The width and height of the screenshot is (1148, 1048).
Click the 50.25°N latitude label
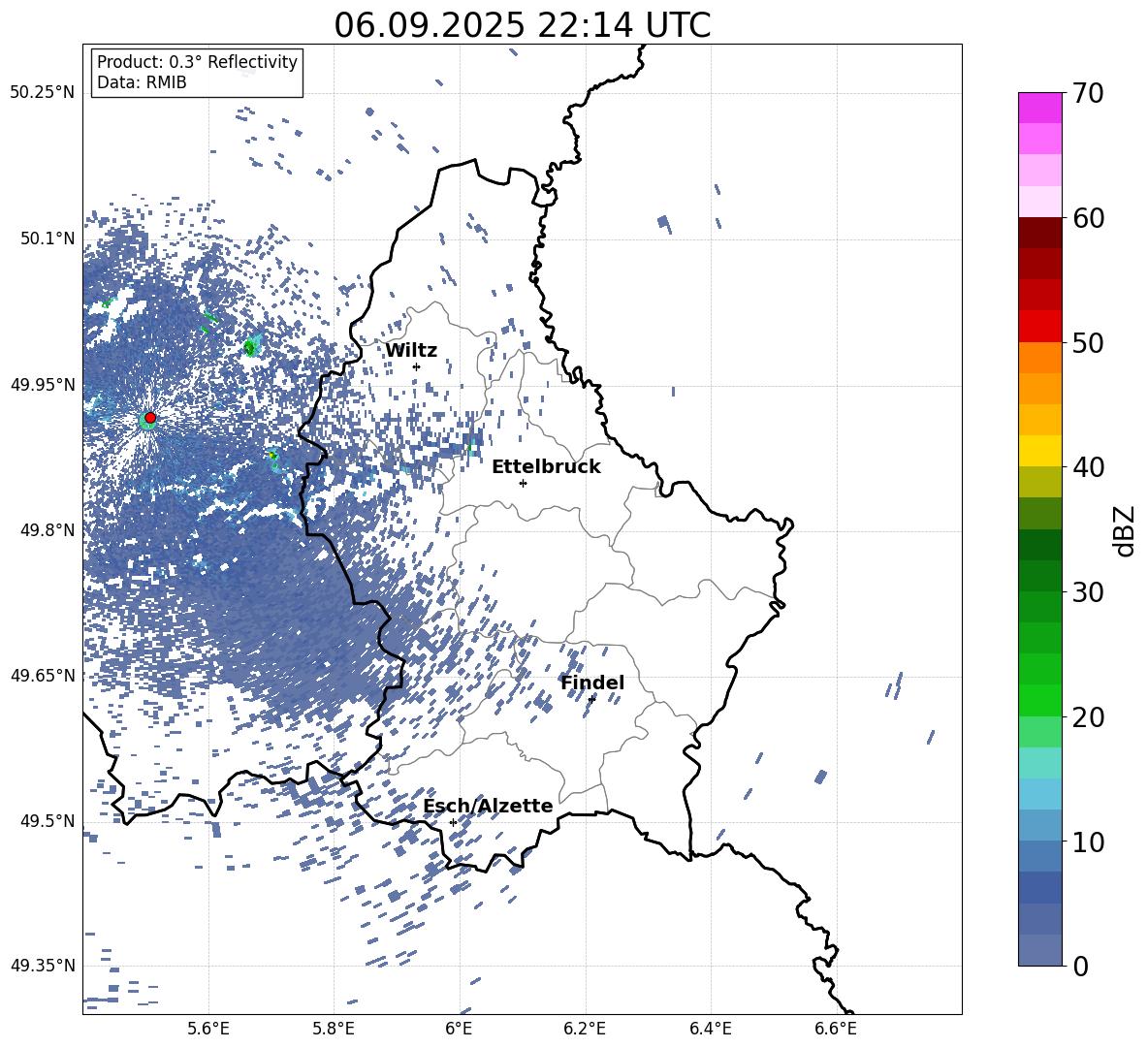pos(43,93)
